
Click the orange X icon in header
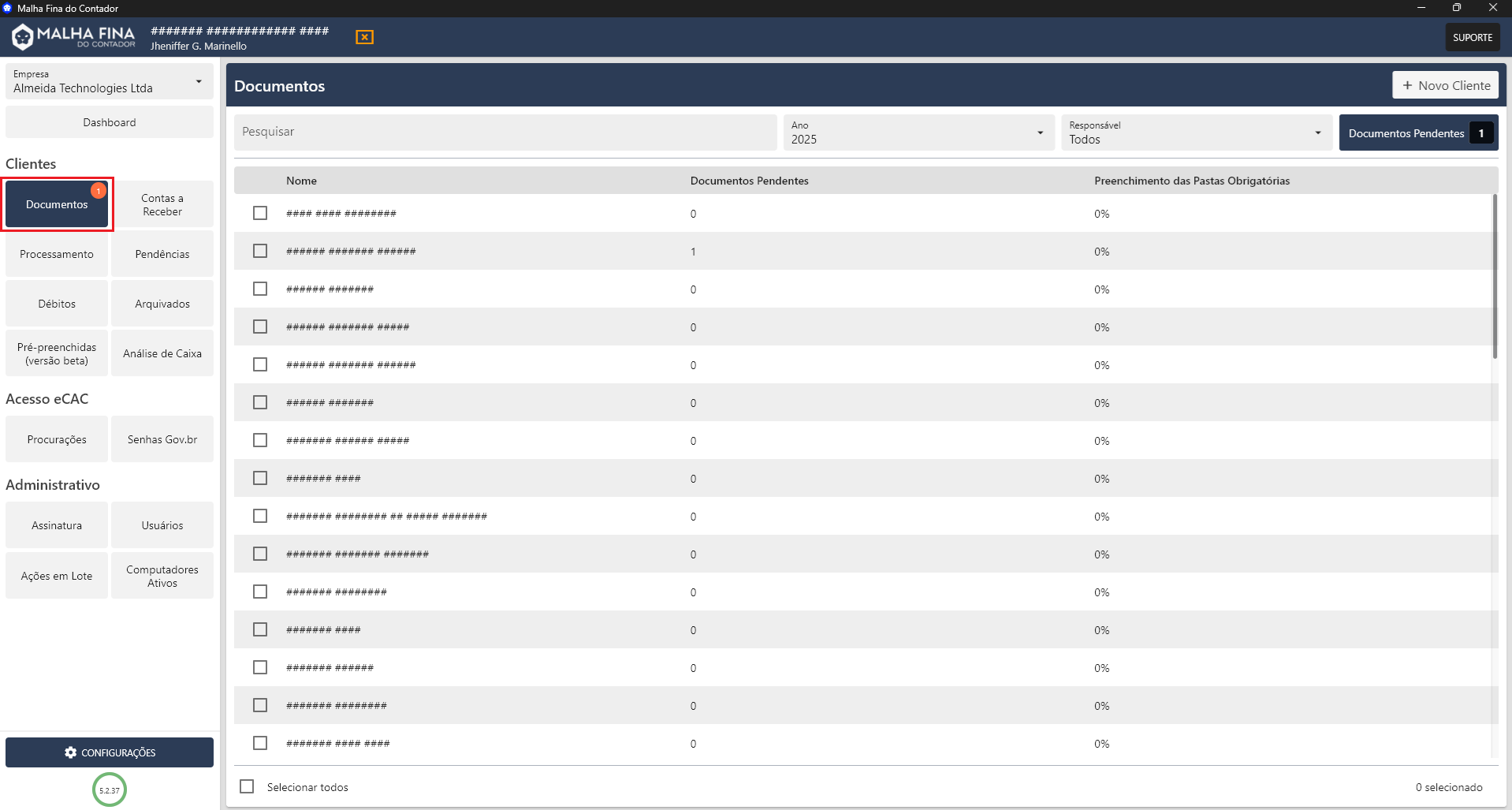(364, 37)
